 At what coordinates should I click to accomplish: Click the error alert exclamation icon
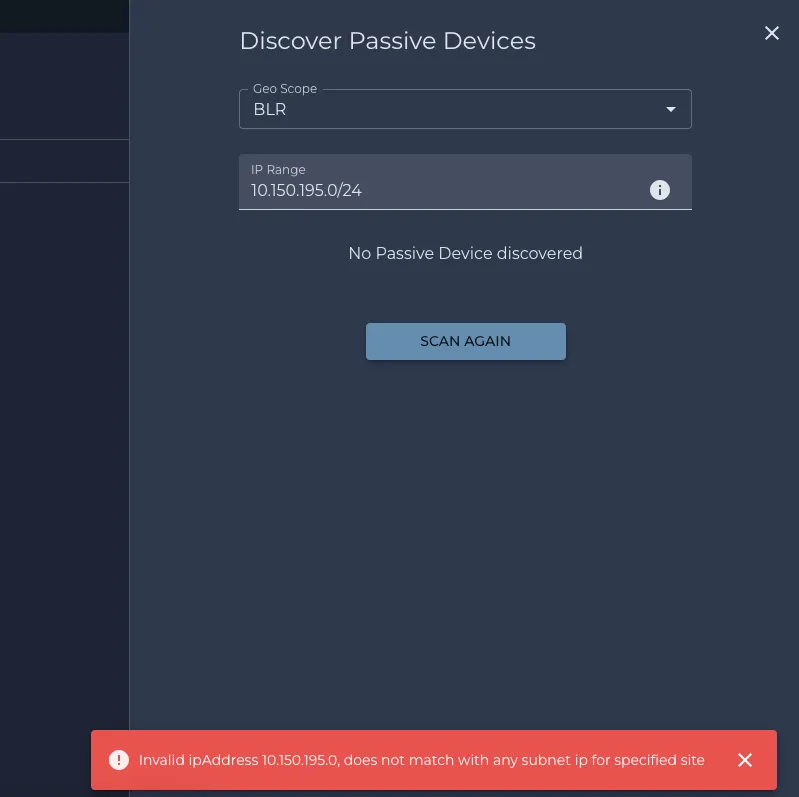[119, 760]
